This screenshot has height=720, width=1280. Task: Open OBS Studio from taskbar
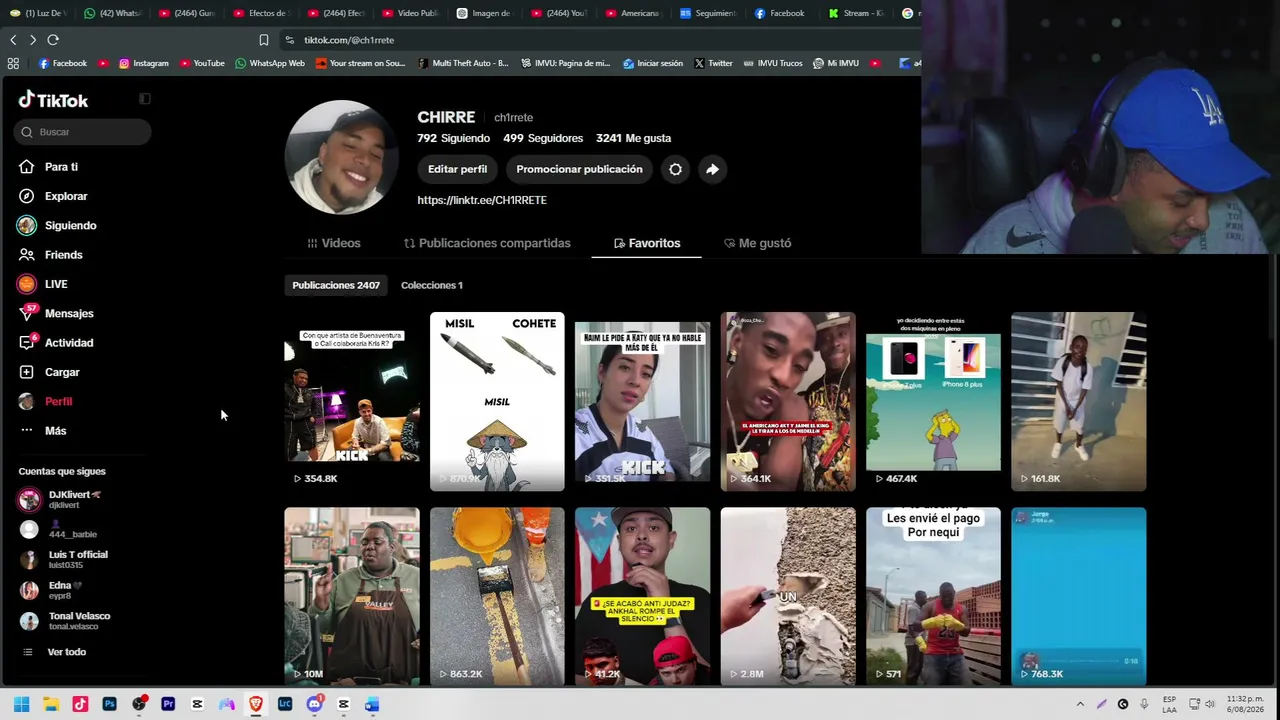pos(139,704)
